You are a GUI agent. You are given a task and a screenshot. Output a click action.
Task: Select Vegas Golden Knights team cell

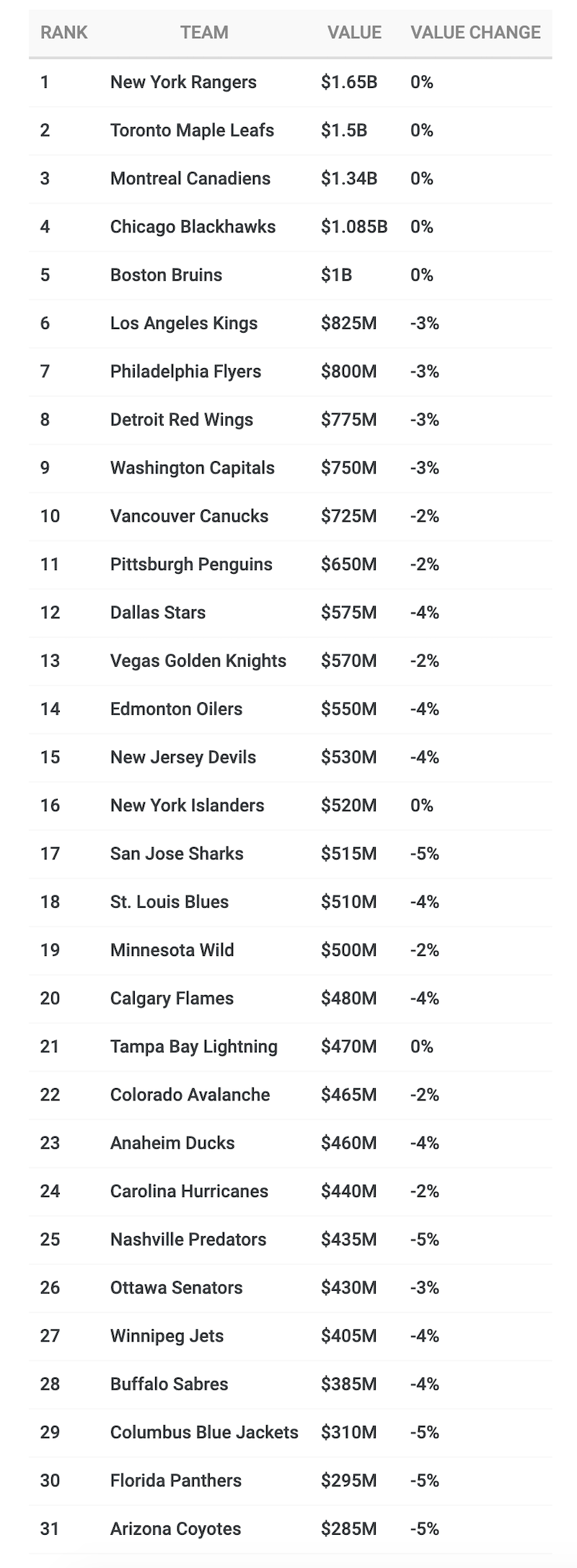198,661
